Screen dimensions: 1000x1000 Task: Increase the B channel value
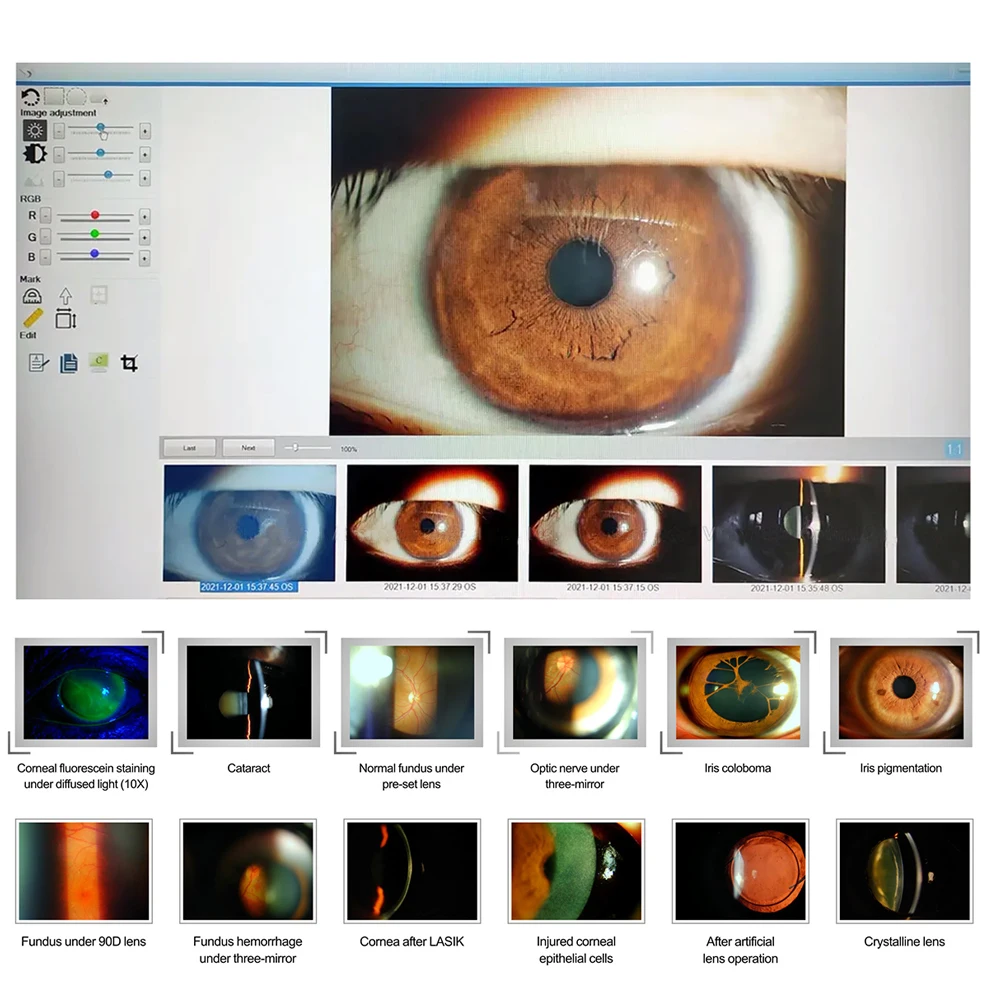point(145,258)
